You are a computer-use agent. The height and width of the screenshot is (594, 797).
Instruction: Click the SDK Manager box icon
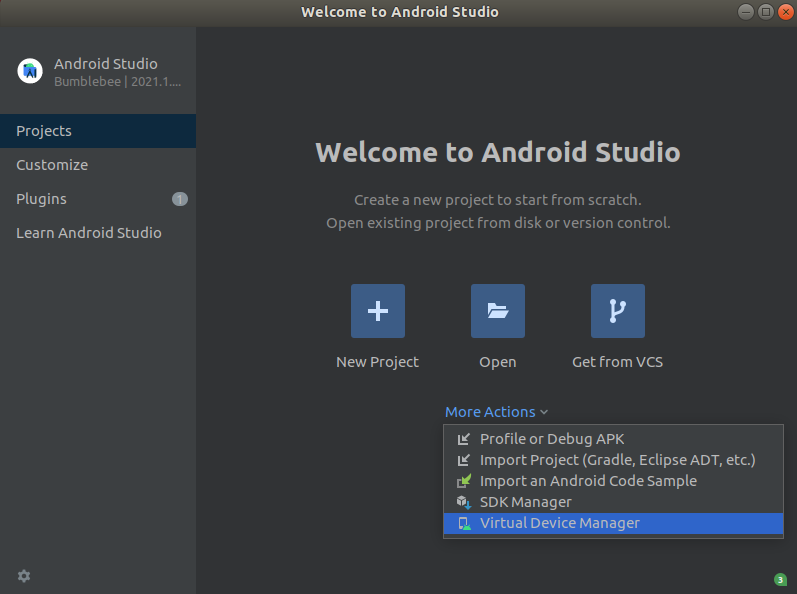click(x=464, y=502)
